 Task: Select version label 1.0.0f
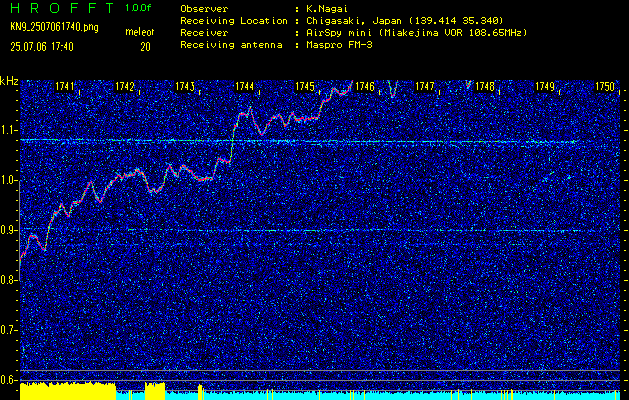138,8
